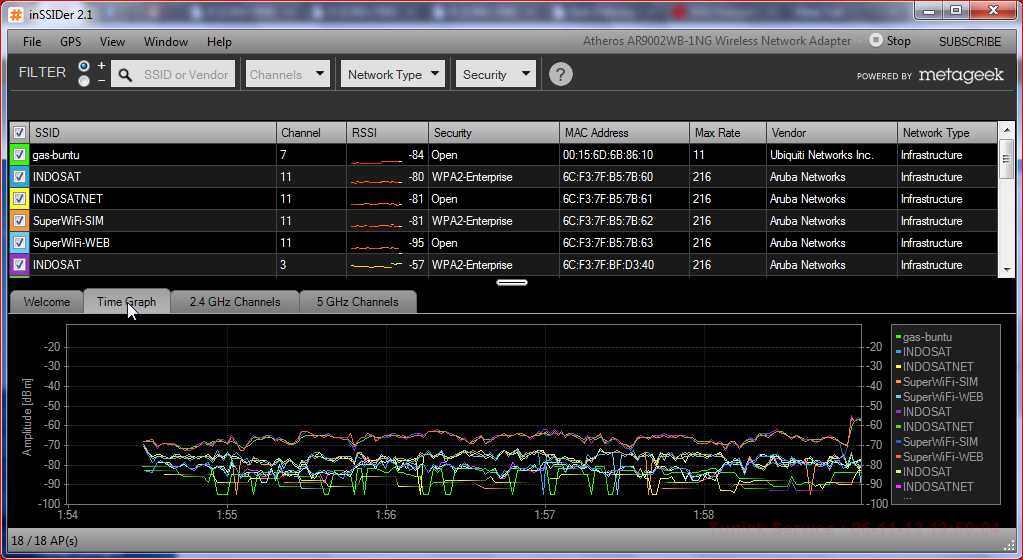Image resolution: width=1023 pixels, height=560 pixels.
Task: Click RSSI value -57 cell
Action: pyautogui.click(x=416, y=265)
